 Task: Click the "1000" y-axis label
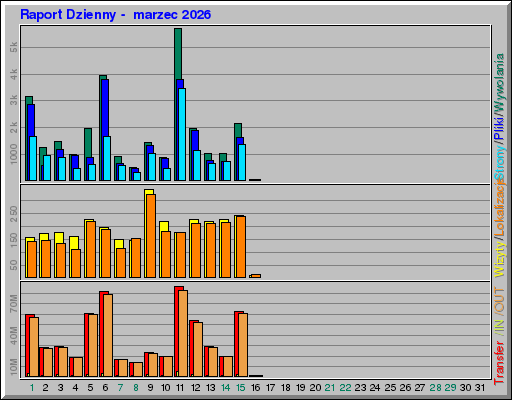coord(14,154)
